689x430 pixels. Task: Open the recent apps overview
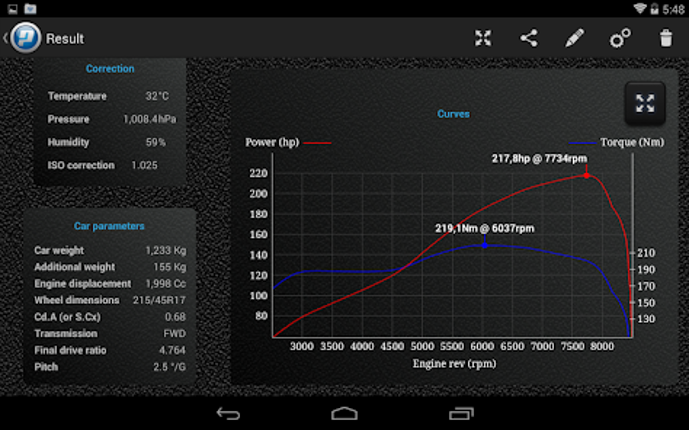[x=460, y=413]
